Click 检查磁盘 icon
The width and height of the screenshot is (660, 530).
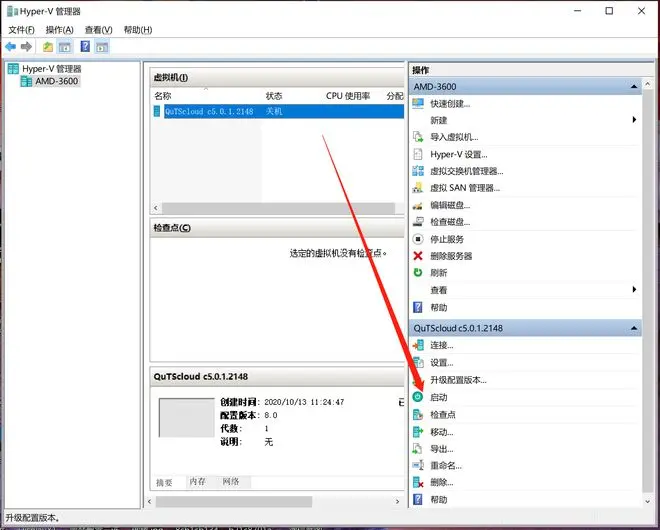[418, 222]
